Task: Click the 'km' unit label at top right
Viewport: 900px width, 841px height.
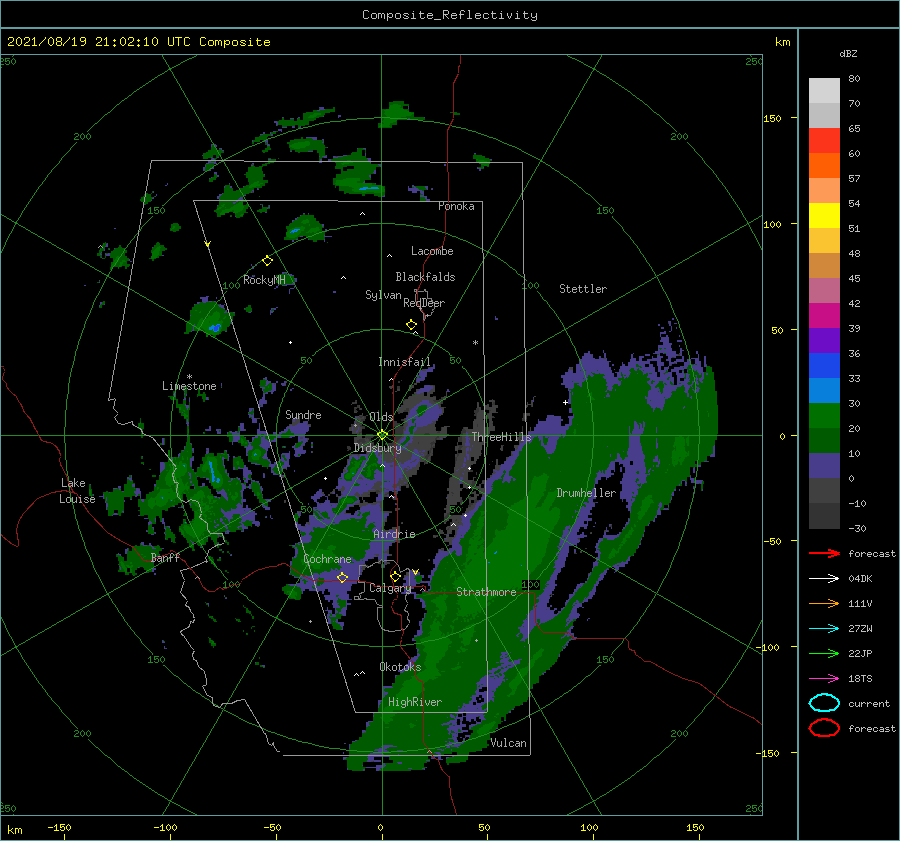Action: tap(782, 42)
